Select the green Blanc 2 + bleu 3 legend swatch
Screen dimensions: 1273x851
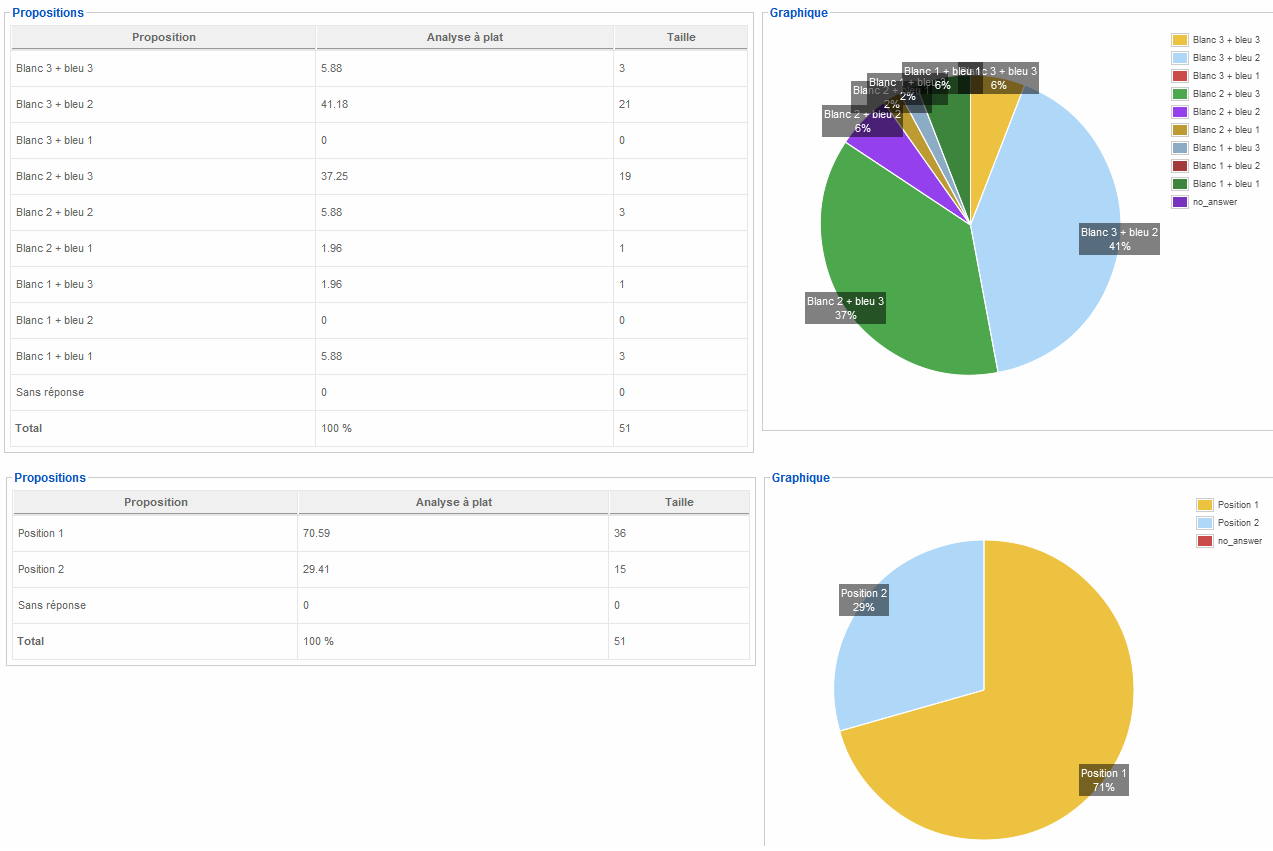[1179, 94]
